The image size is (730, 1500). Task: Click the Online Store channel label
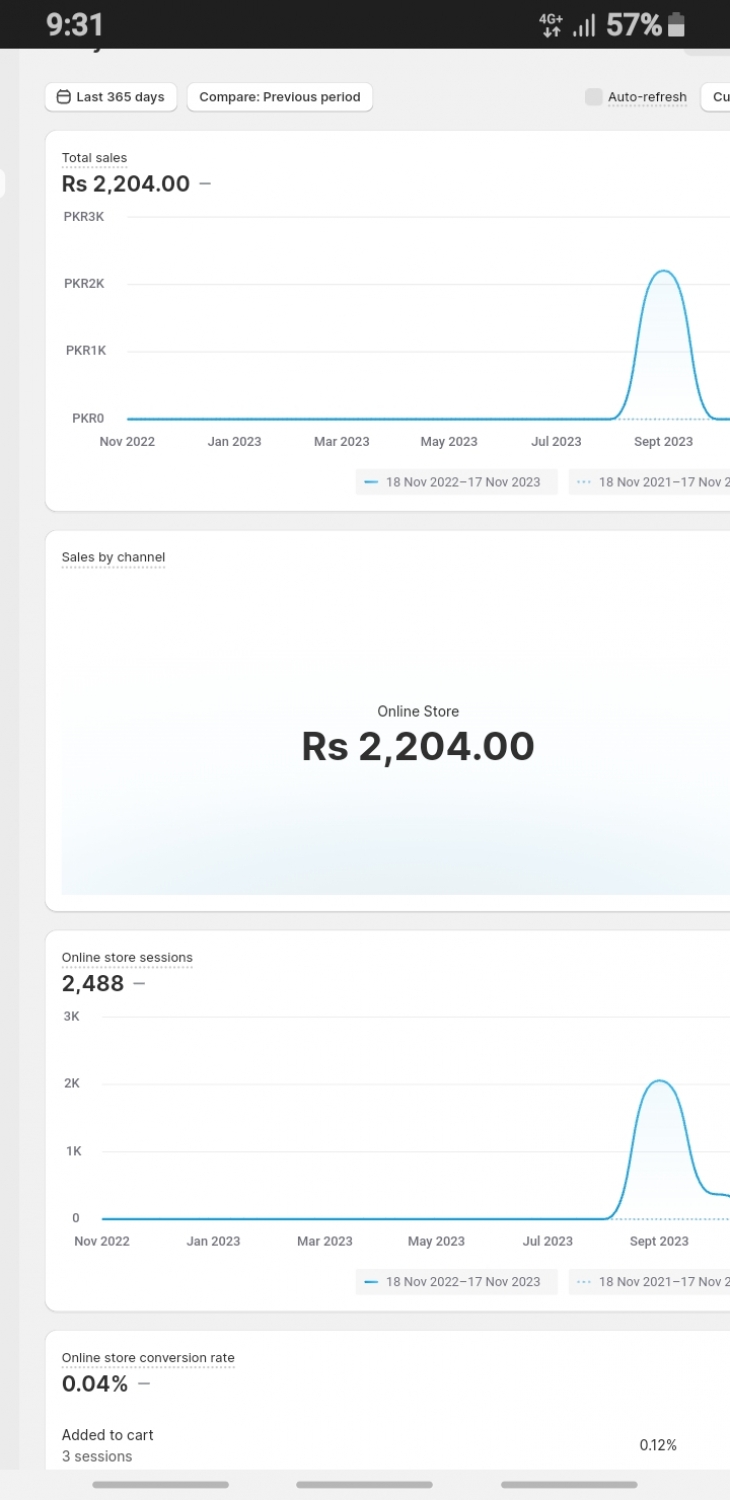tap(418, 712)
